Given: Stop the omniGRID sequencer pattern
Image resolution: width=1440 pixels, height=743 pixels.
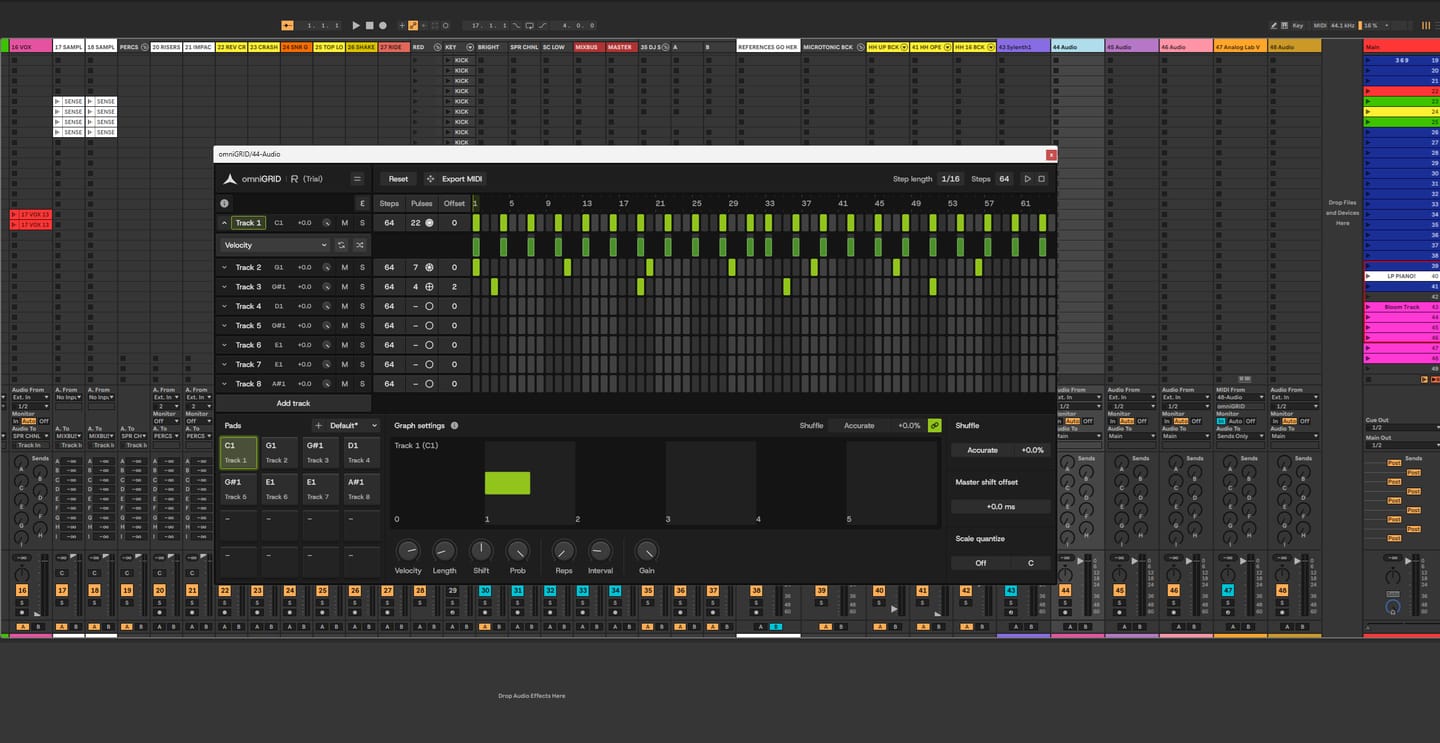Looking at the screenshot, I should click(1041, 179).
